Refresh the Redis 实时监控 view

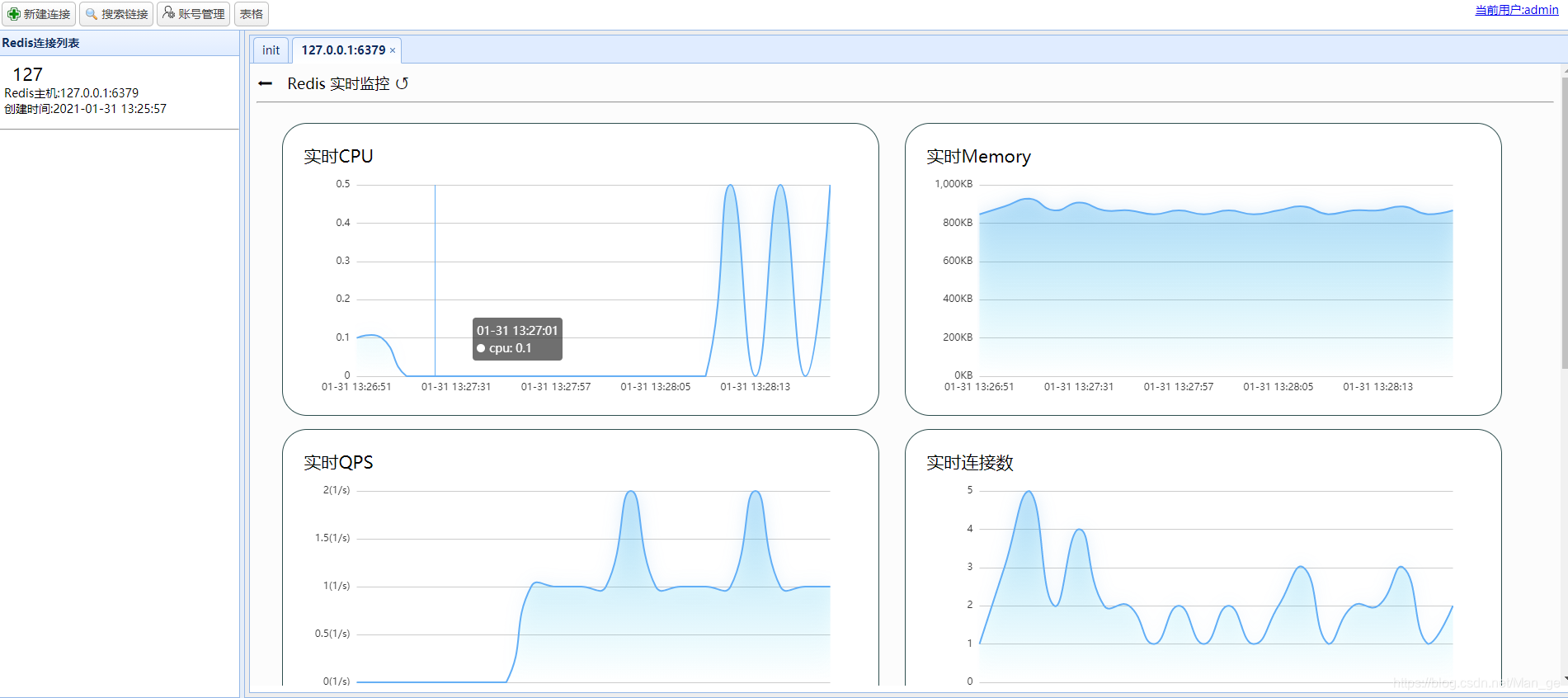point(402,83)
